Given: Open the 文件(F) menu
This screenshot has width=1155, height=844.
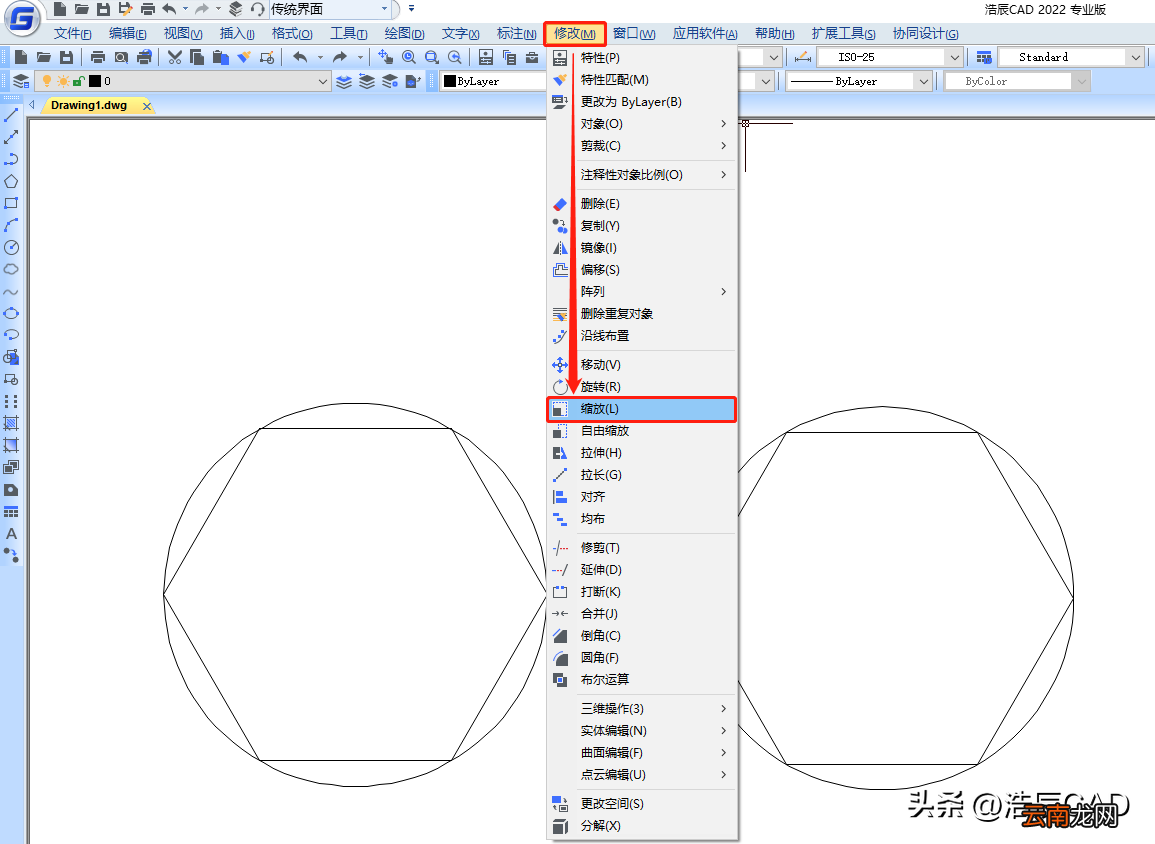Looking at the screenshot, I should click(72, 34).
